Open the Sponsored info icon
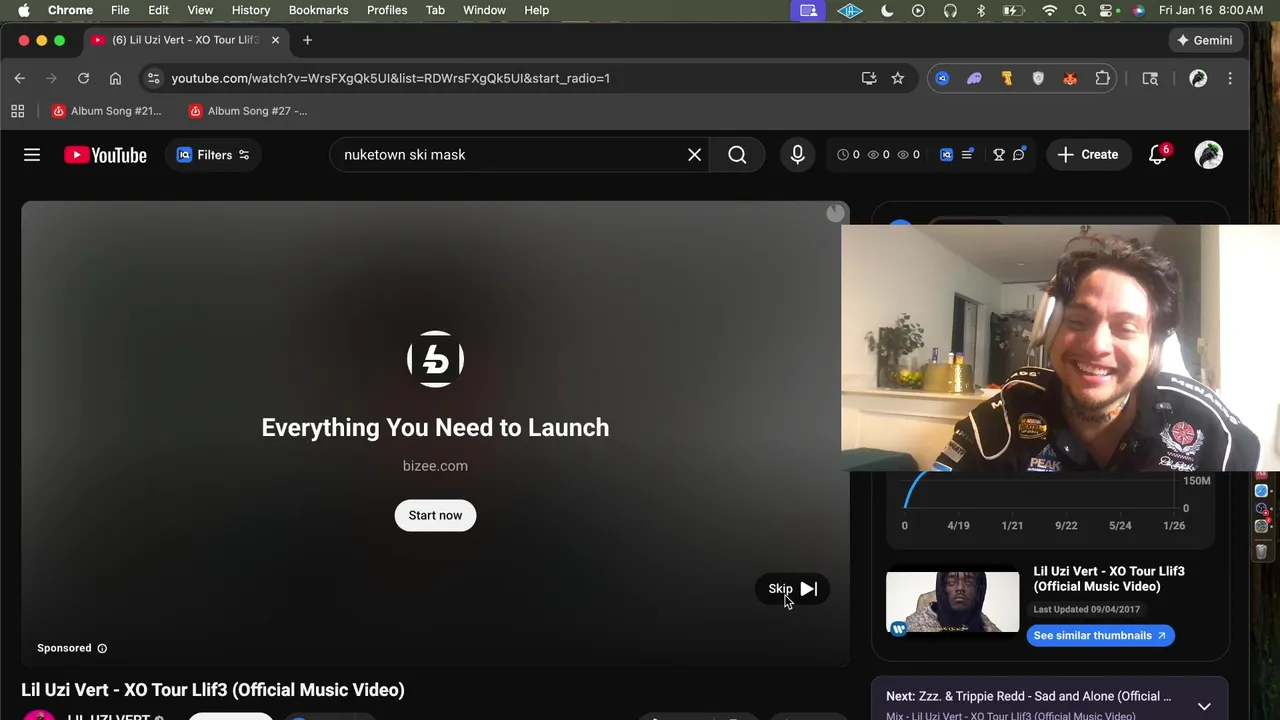 [x=102, y=648]
